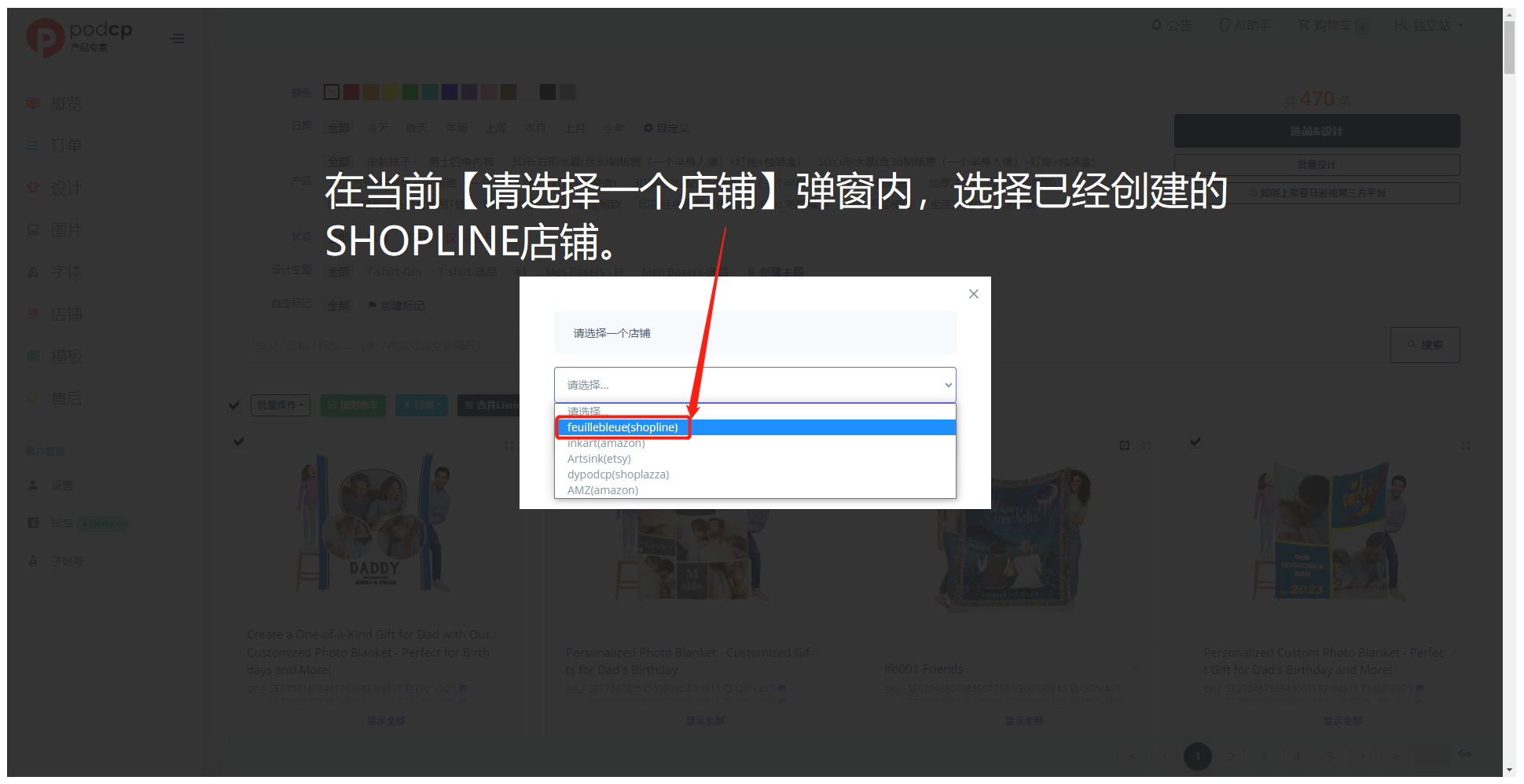Screen dimensions: 1524x784
Task: Click the 搜索 search button
Action: point(1425,345)
